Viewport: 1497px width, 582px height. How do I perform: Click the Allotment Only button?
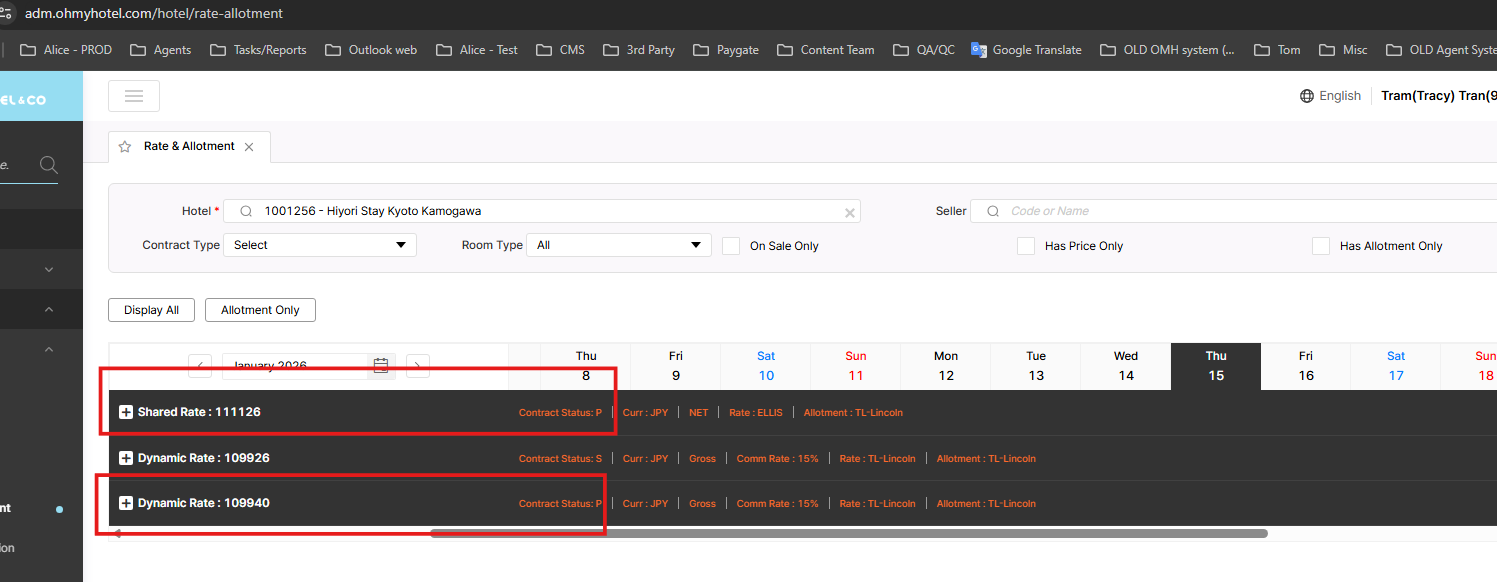point(260,310)
